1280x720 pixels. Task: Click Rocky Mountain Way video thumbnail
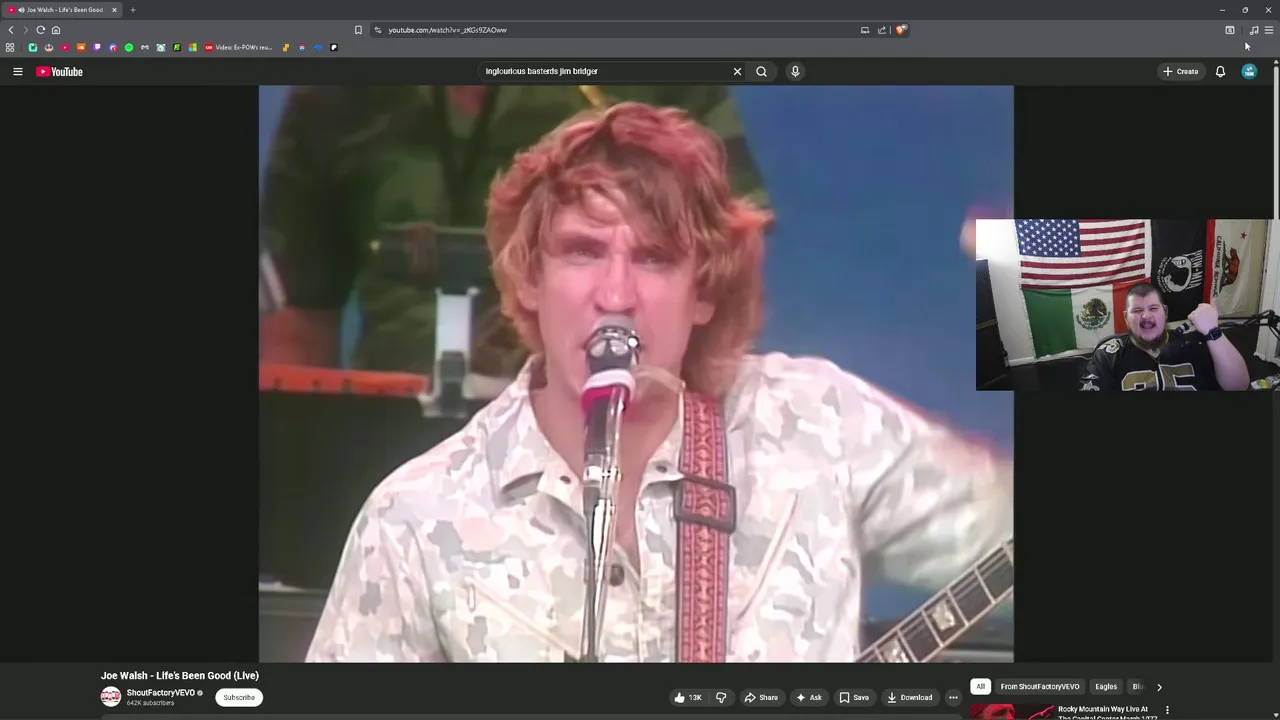[x=1011, y=712]
